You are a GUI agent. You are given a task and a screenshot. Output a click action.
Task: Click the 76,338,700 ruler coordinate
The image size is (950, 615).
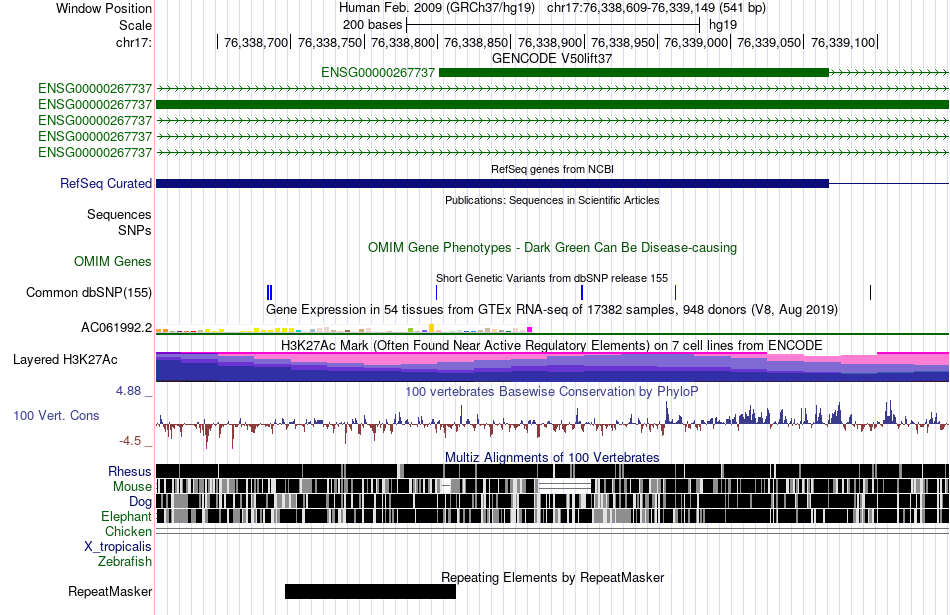pyautogui.click(x=256, y=42)
